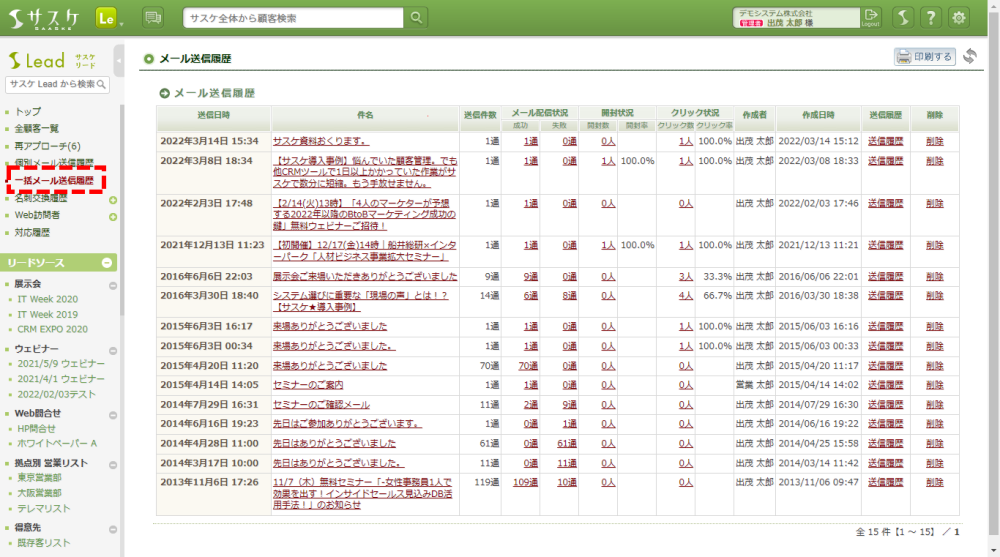The width and height of the screenshot is (1000, 557).
Task: Click the Logout icon
Action: 872,18
